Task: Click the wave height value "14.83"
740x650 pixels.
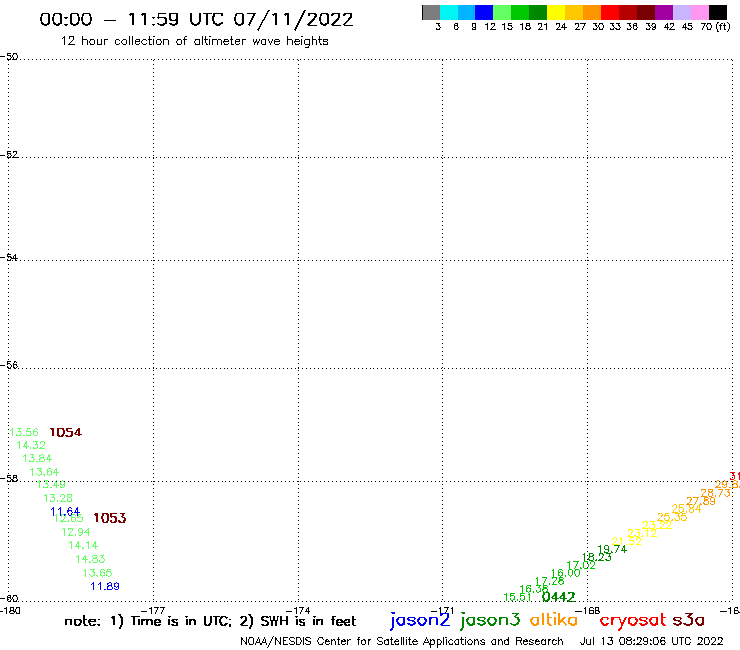Action: tap(90, 559)
